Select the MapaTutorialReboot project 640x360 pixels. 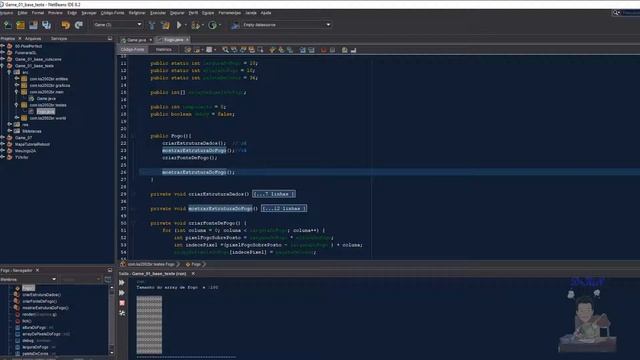pyautogui.click(x=32, y=144)
